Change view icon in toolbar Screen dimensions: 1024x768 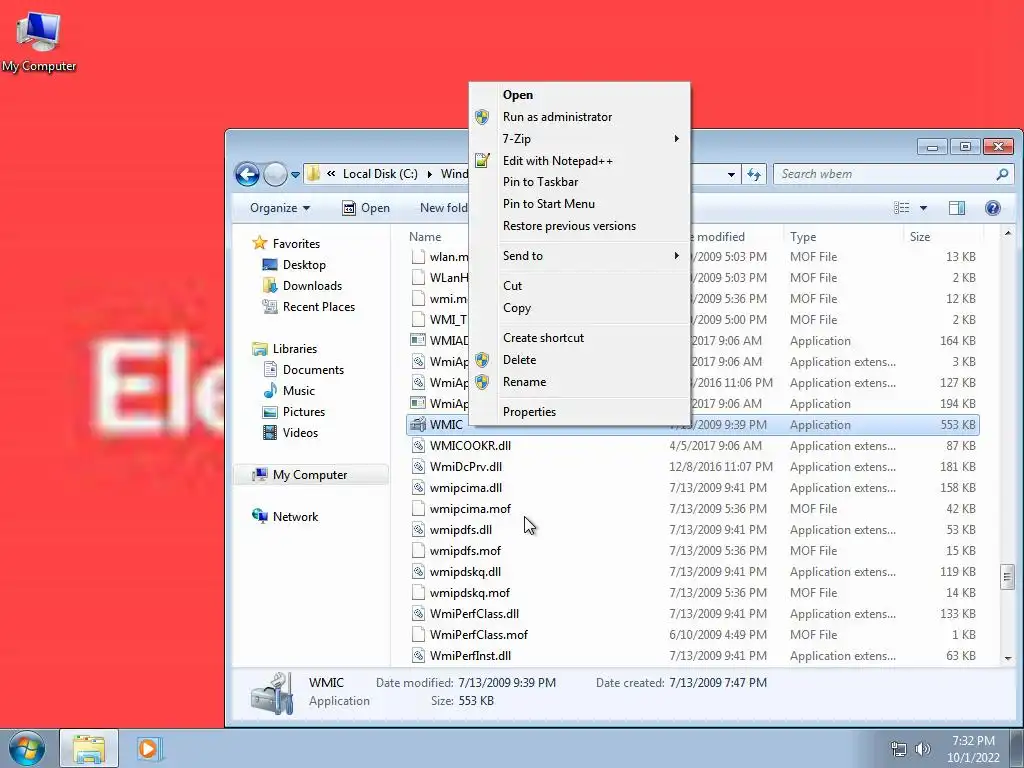902,208
